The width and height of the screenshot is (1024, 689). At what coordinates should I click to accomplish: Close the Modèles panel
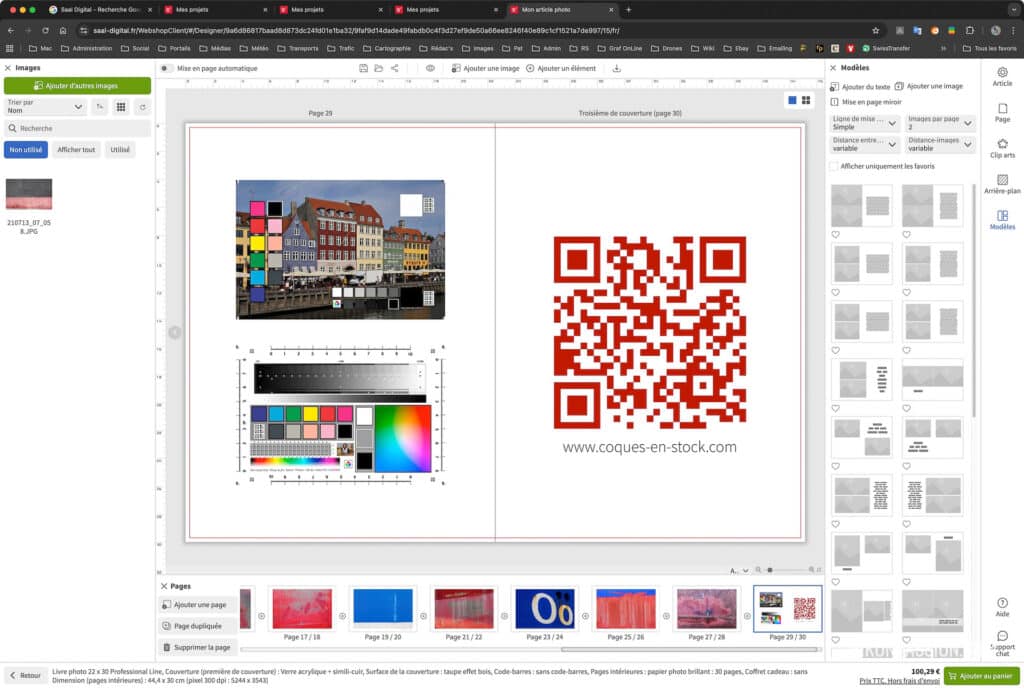[833, 67]
